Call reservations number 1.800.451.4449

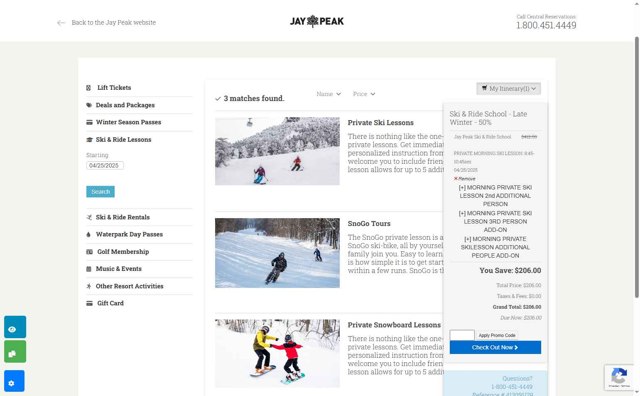coord(546,25)
